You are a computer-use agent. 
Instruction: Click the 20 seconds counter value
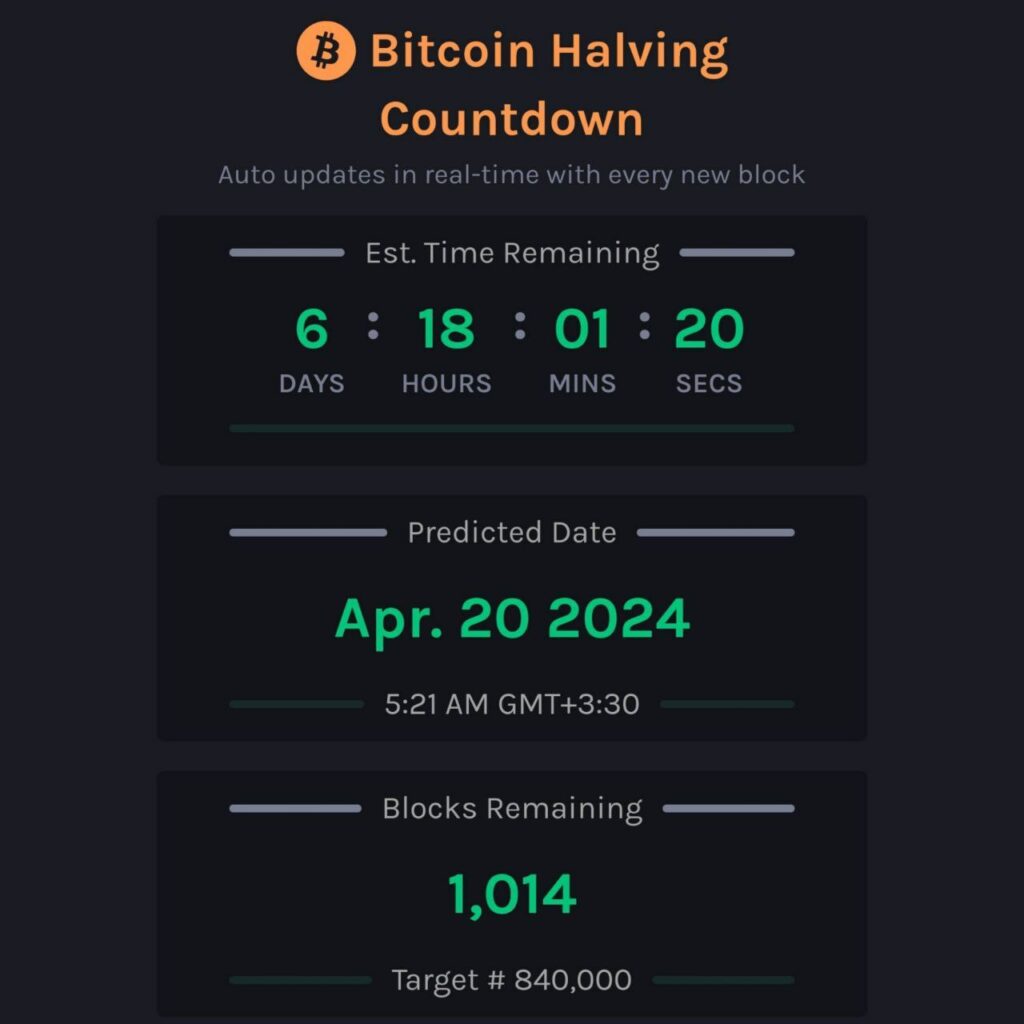tap(709, 328)
